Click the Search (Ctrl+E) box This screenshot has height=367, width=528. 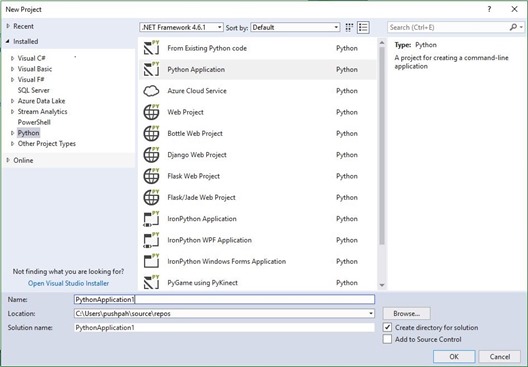[x=448, y=27]
